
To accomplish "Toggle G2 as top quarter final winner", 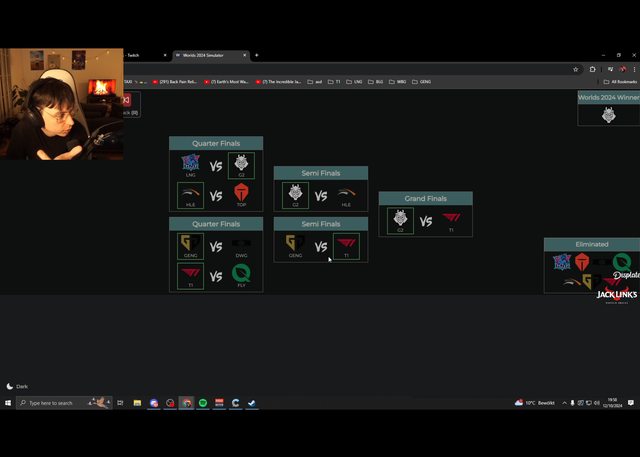I will 241,165.
